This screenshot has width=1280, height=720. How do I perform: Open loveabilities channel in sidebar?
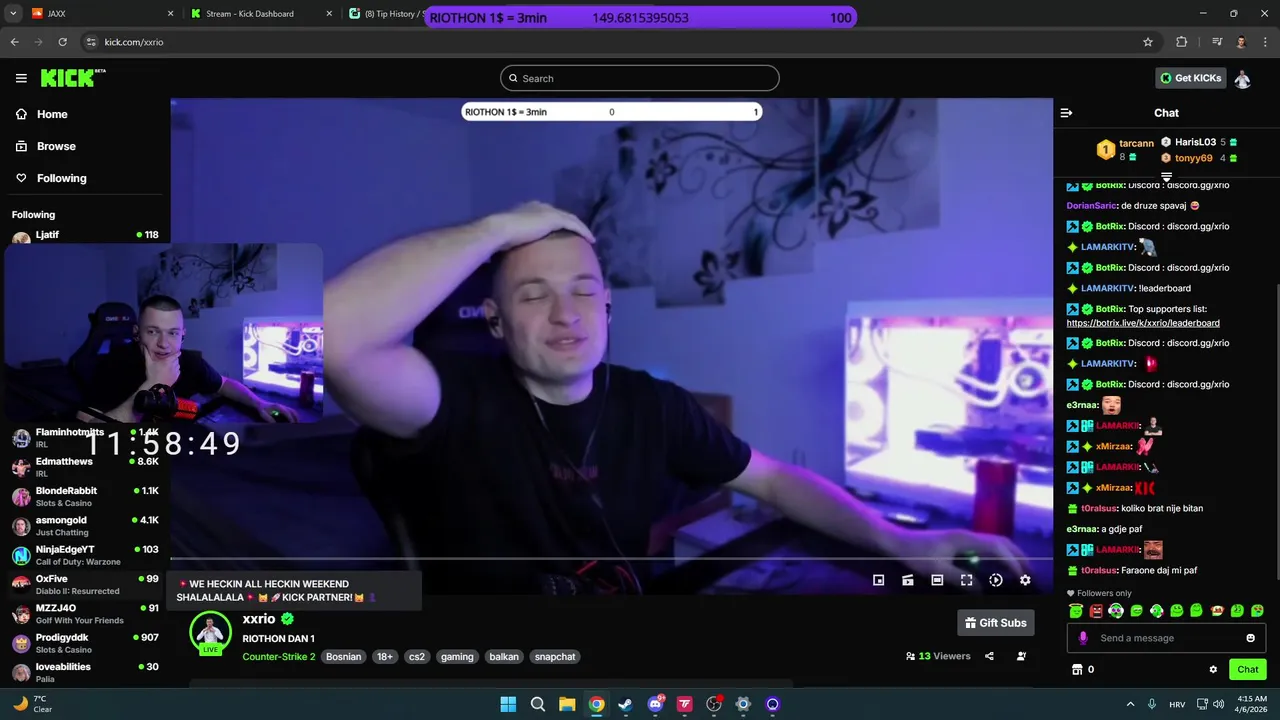click(x=85, y=672)
